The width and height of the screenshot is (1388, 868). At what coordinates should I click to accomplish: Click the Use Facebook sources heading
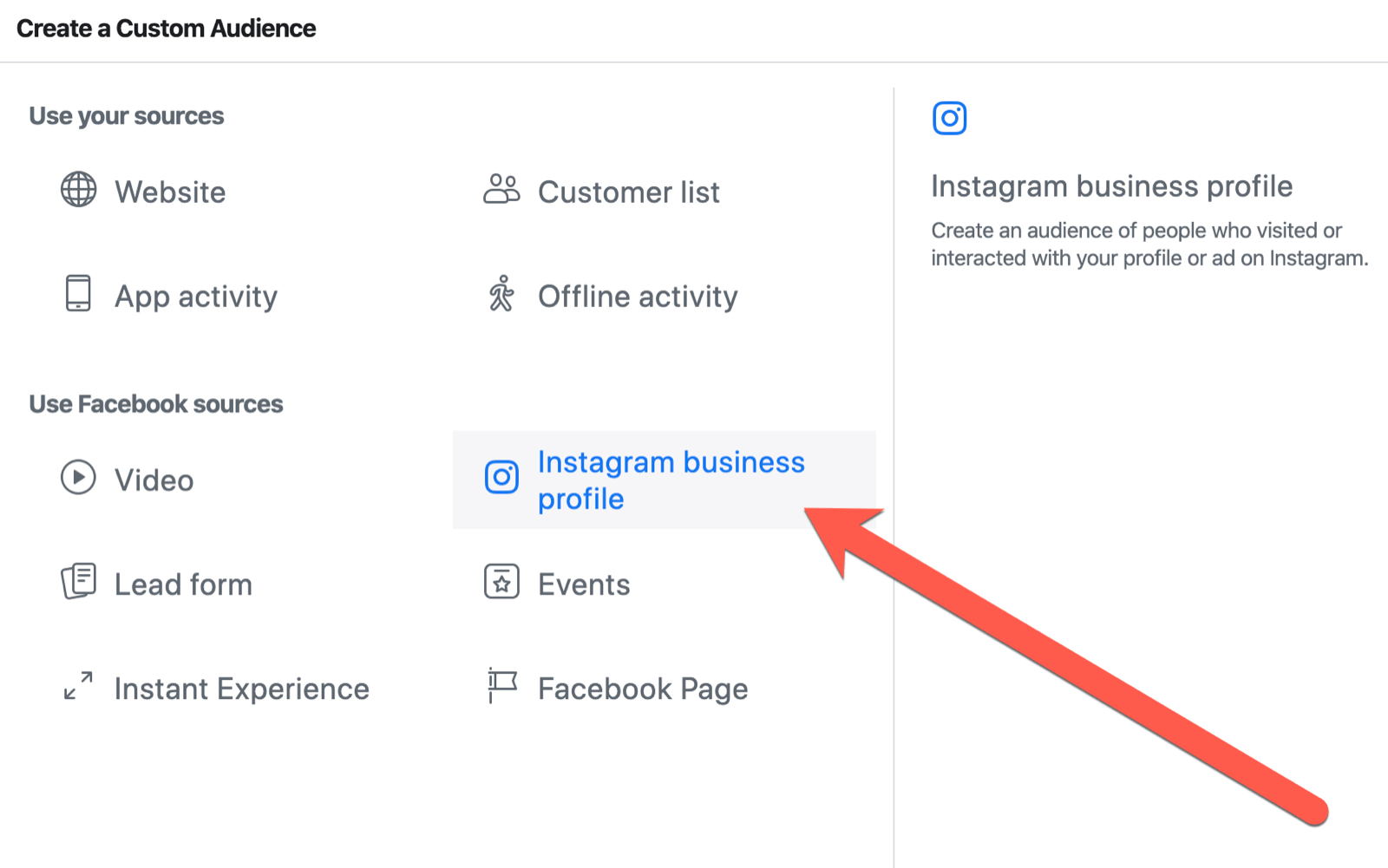point(155,402)
